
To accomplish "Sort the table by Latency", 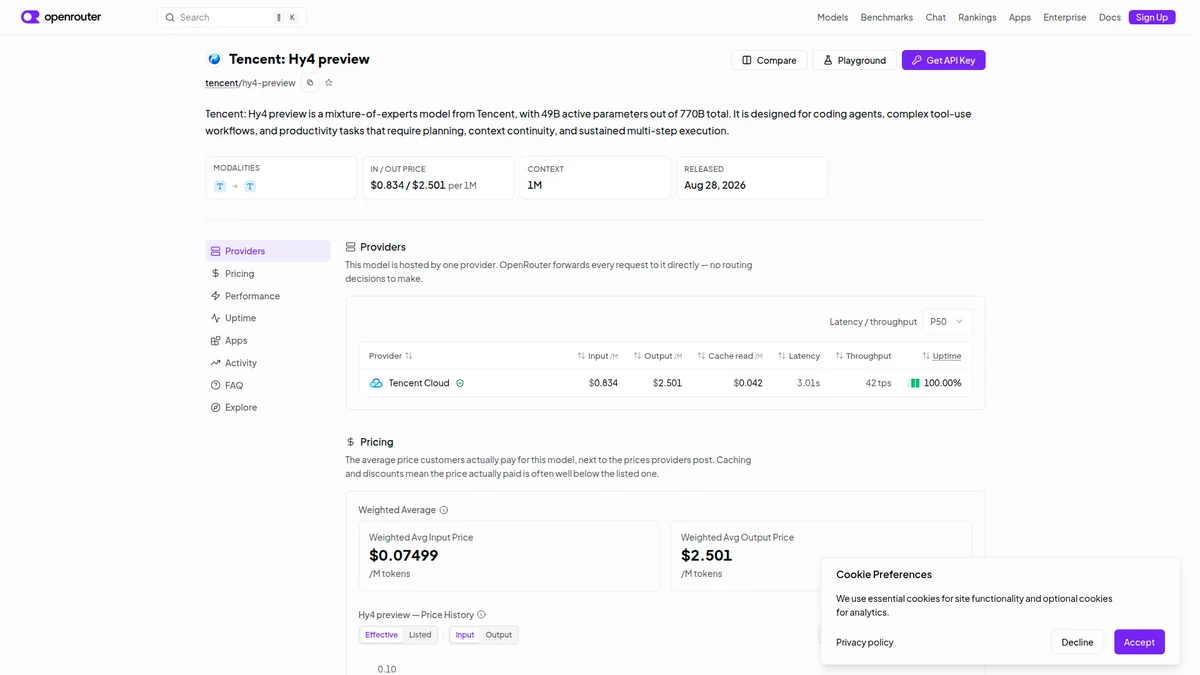I will 799,356.
